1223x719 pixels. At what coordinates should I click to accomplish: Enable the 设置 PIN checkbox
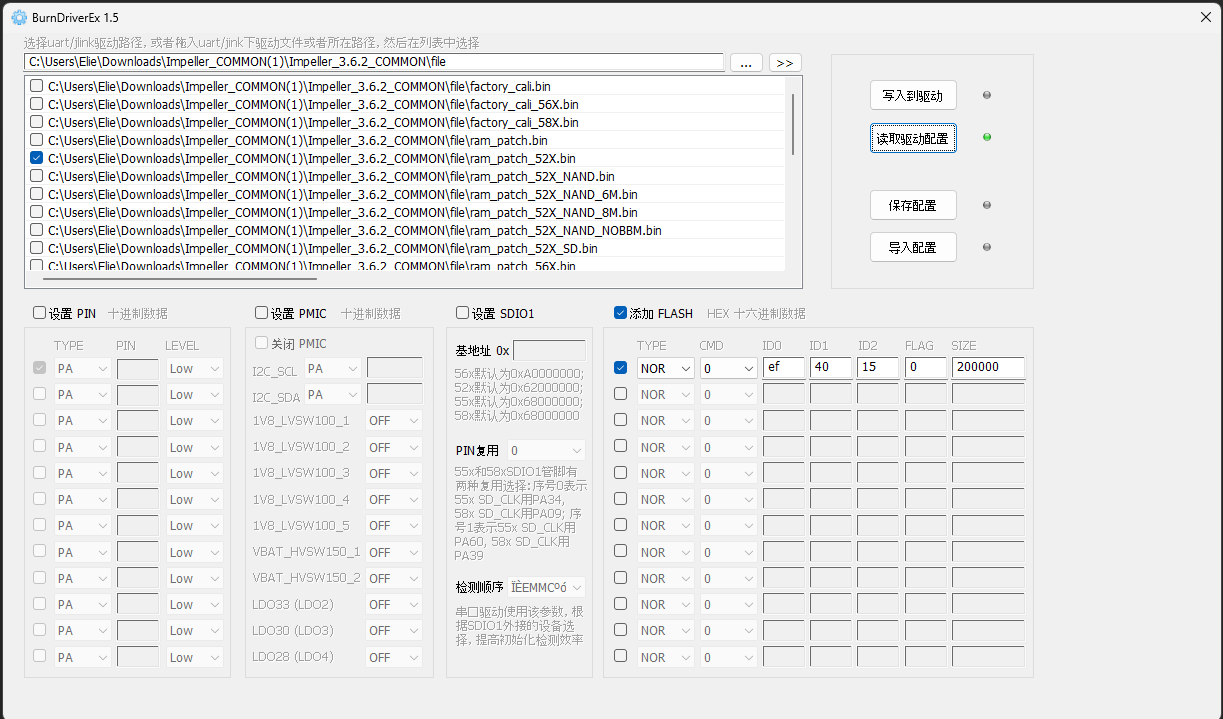[x=40, y=313]
